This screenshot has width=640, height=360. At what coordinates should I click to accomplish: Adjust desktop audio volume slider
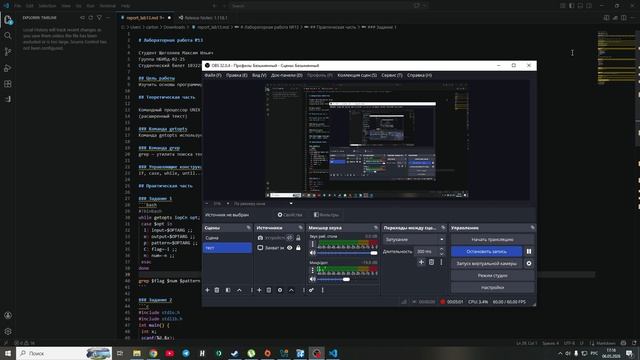(347, 253)
